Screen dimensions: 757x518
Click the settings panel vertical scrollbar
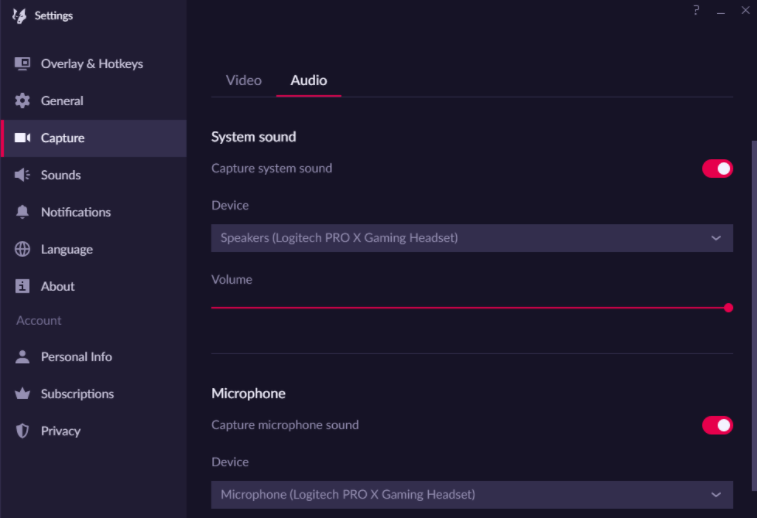(754, 316)
